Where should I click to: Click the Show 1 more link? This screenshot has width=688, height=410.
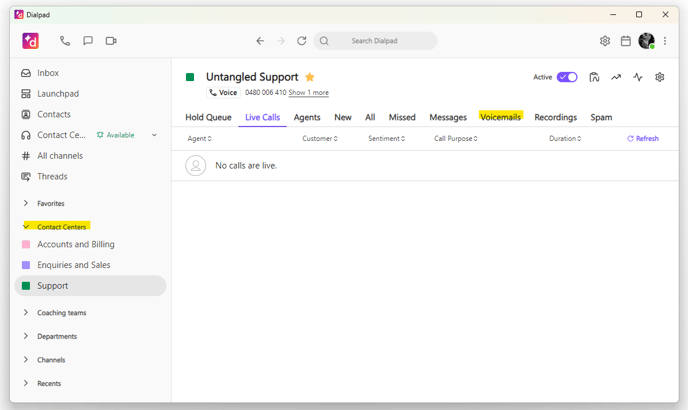pyautogui.click(x=308, y=93)
